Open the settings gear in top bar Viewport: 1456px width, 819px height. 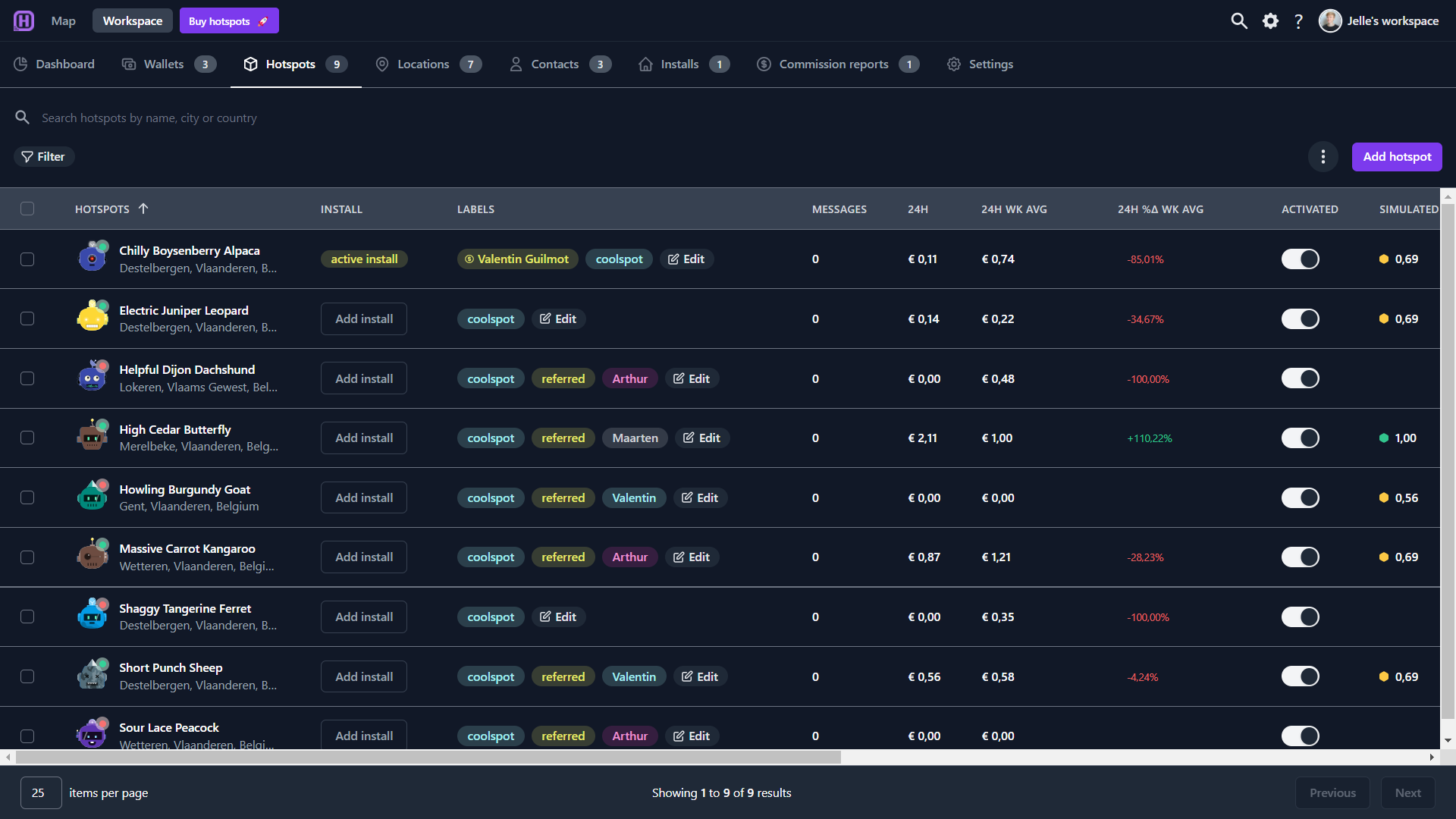(1270, 20)
